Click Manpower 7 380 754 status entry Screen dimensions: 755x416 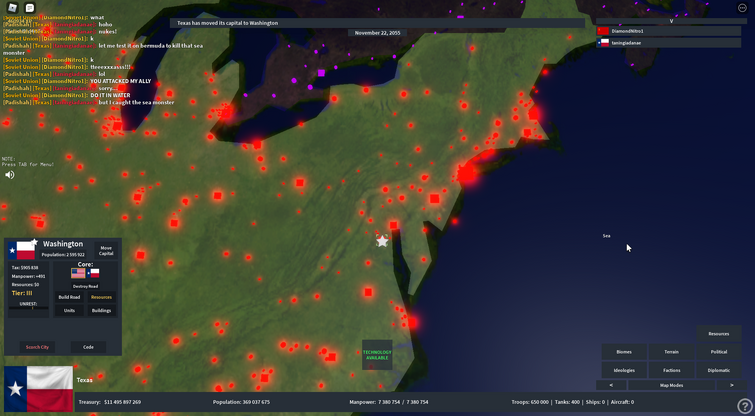pyautogui.click(x=389, y=402)
